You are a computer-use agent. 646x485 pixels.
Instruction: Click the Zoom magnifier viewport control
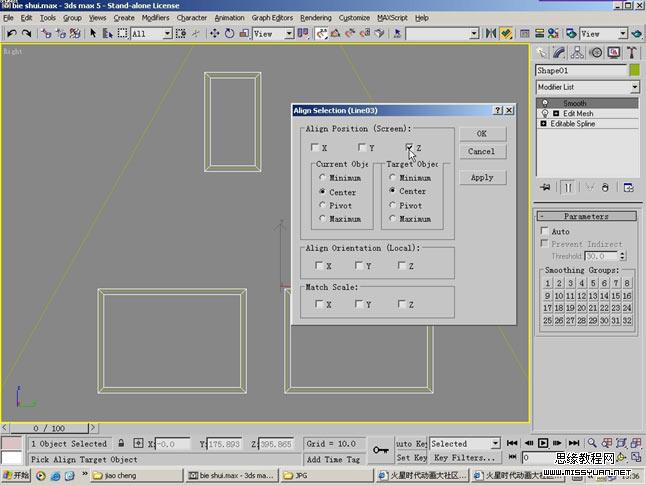592,443
